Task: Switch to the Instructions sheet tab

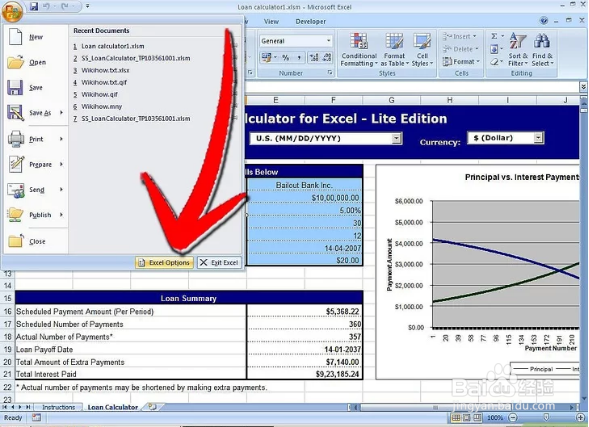Action: tap(59, 407)
